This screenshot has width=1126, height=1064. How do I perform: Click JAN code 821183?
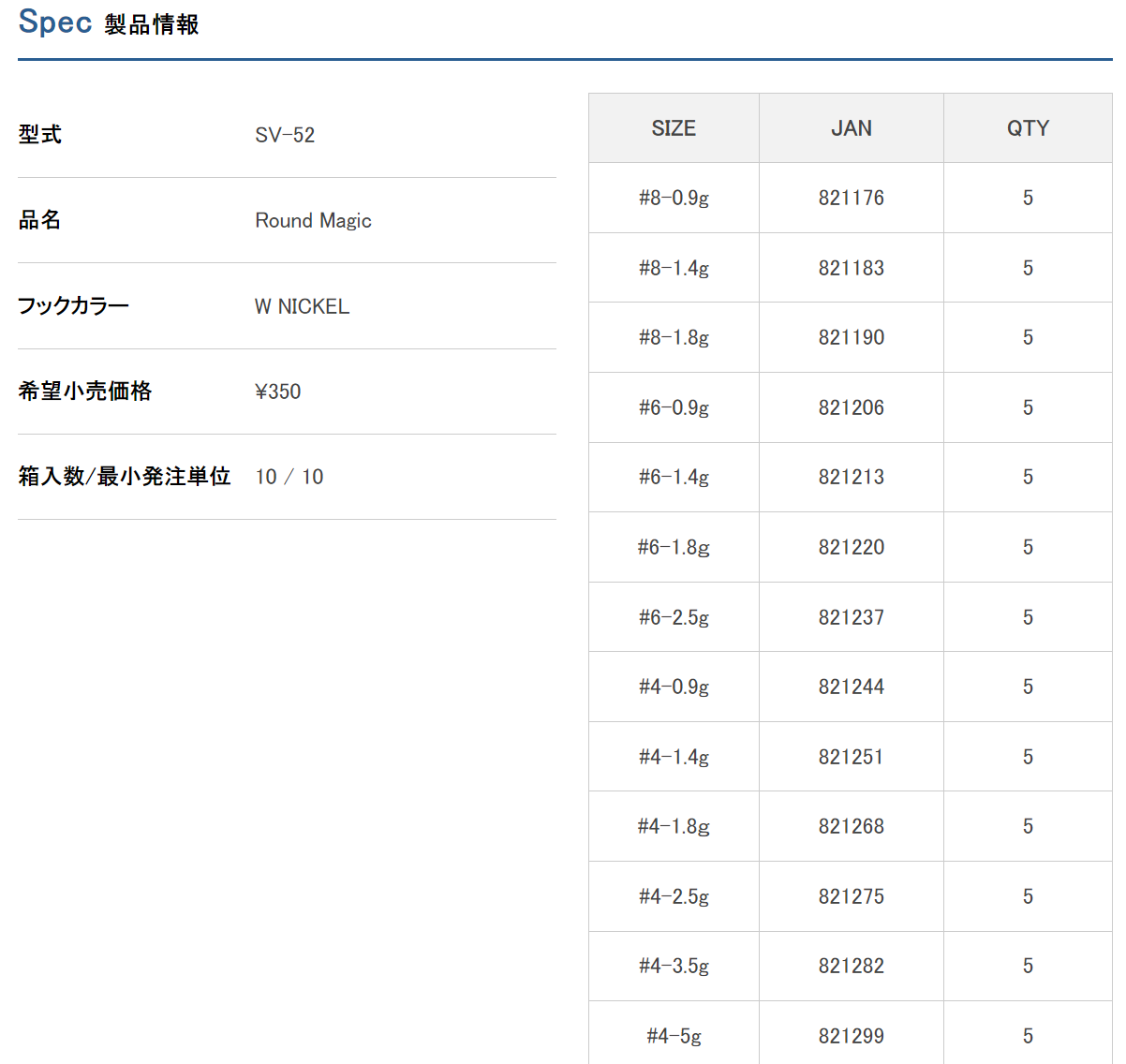click(851, 268)
